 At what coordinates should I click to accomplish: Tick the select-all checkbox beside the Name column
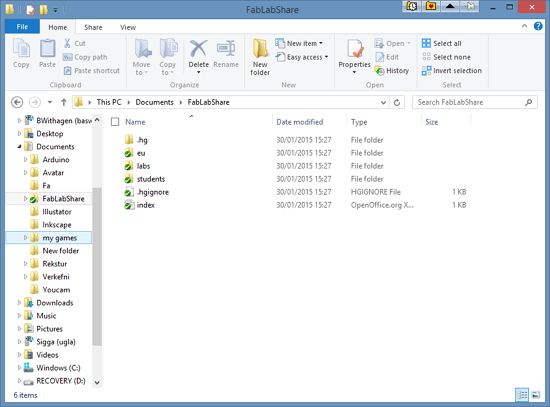(x=115, y=122)
